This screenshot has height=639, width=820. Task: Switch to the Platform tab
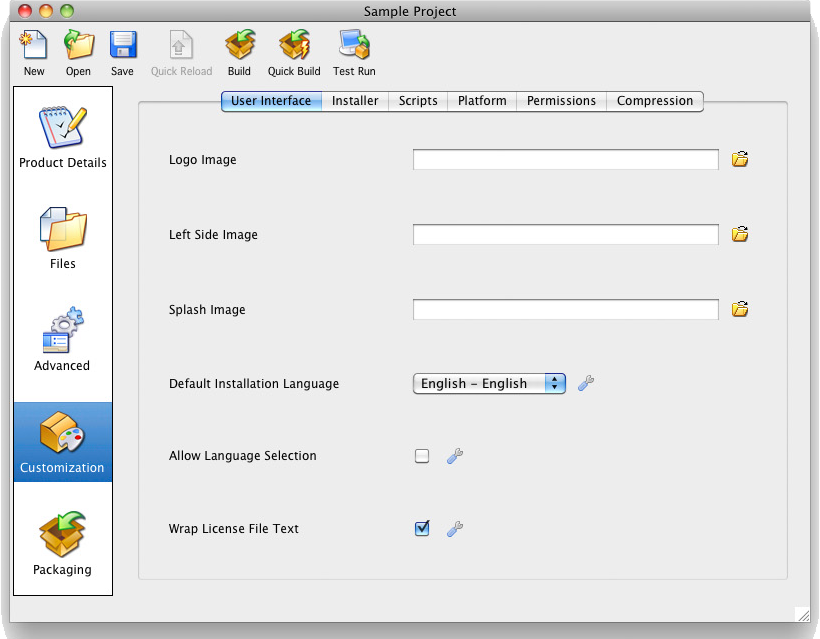482,101
